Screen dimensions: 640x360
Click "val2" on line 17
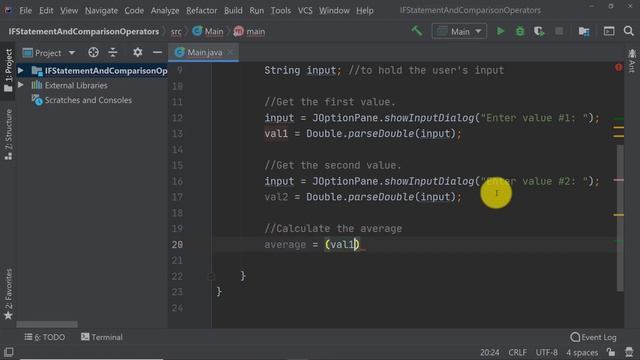(276, 197)
